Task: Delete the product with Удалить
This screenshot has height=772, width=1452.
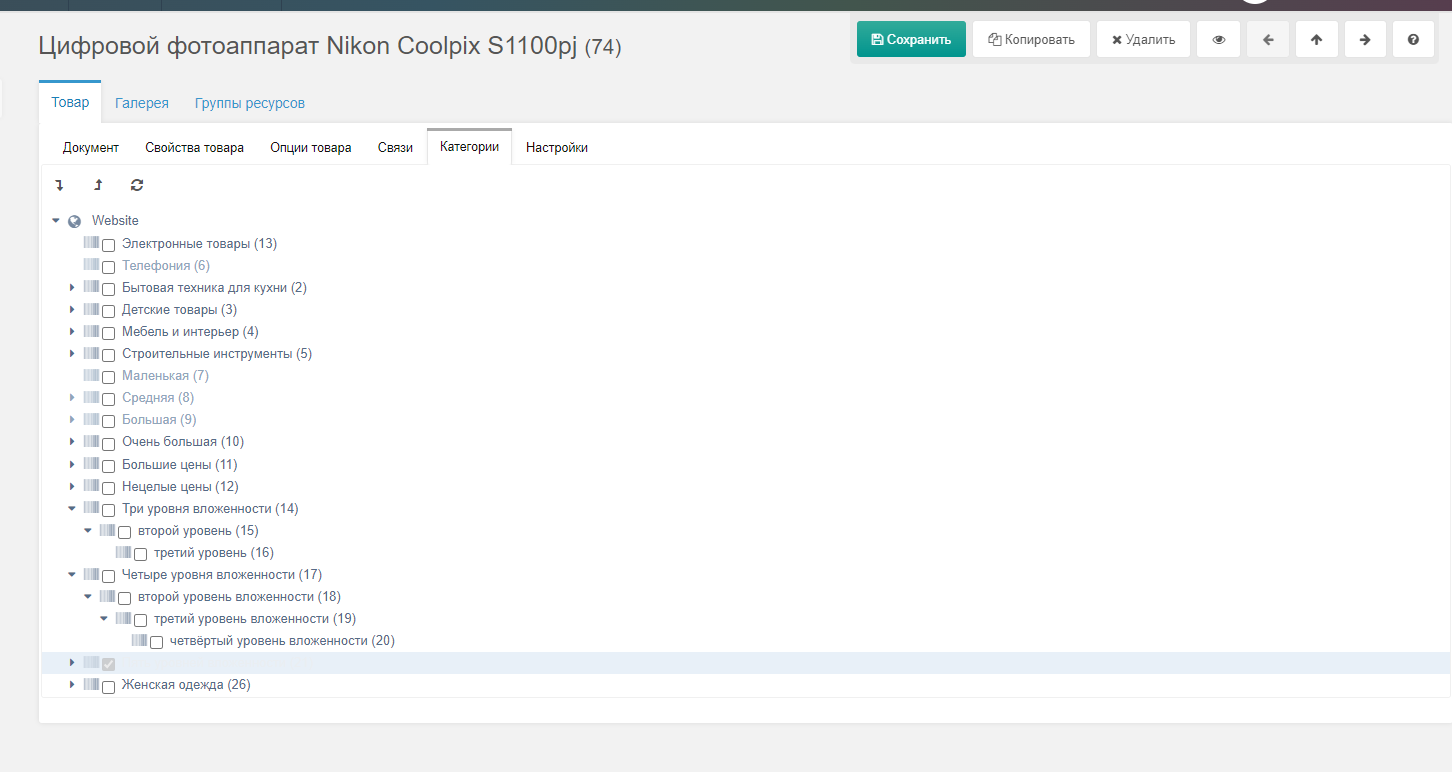Action: pos(1143,40)
